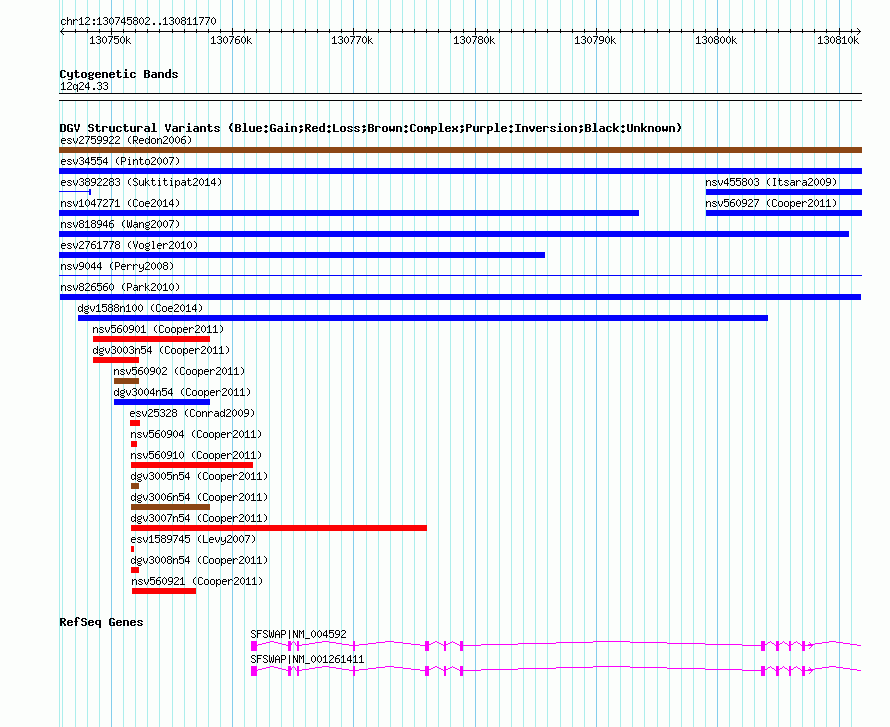Click the 130810k ruler tick label
The height and width of the screenshot is (727, 890).
(x=838, y=40)
